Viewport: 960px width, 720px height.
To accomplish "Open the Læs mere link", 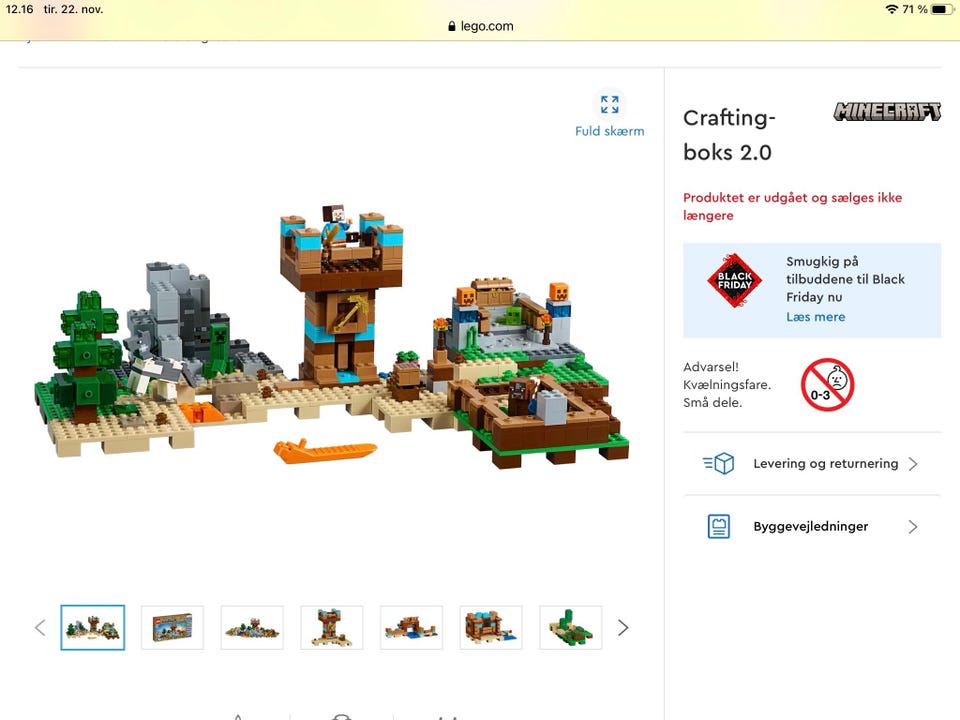I will point(816,317).
